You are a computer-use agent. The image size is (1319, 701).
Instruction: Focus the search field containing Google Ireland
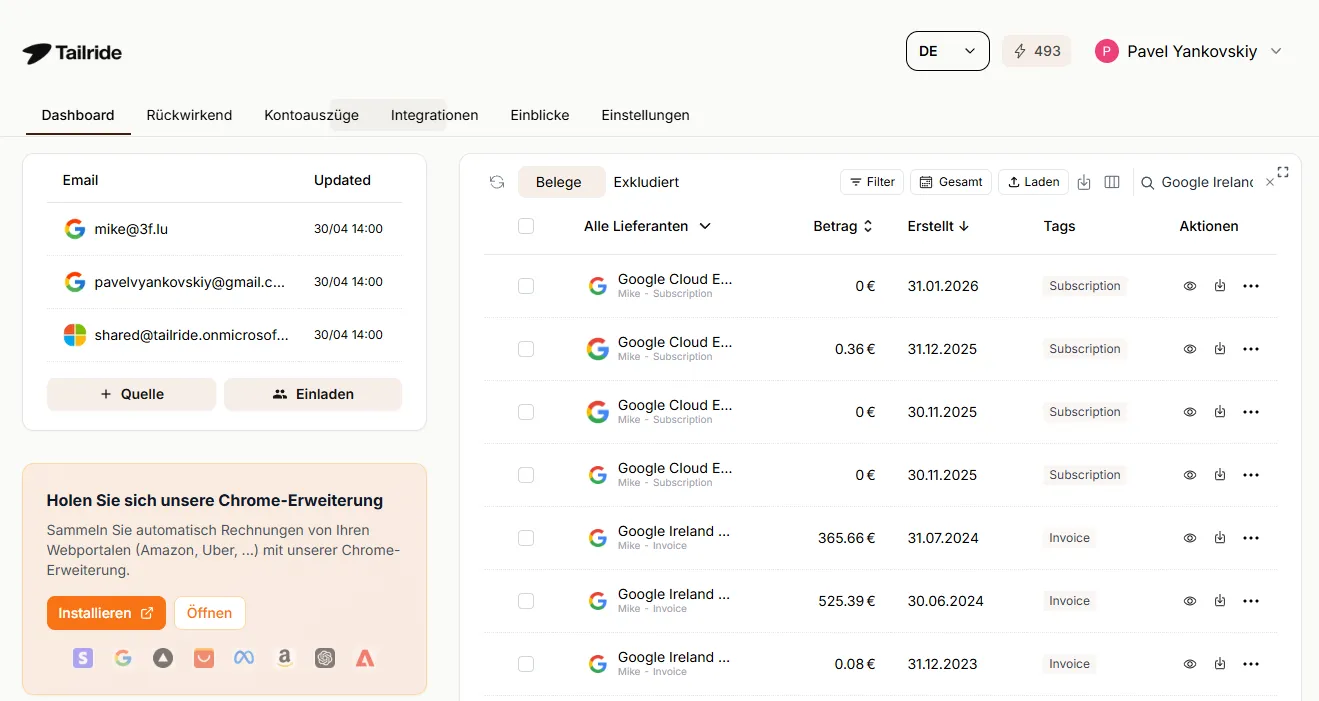[1207, 182]
